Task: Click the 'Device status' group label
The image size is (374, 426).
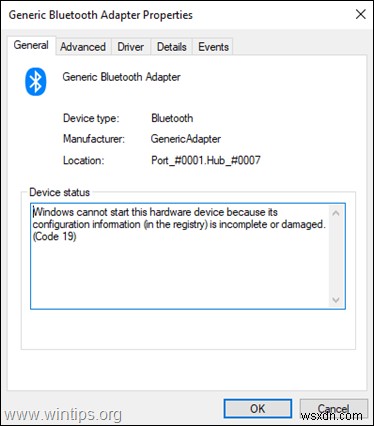Action: click(60, 192)
